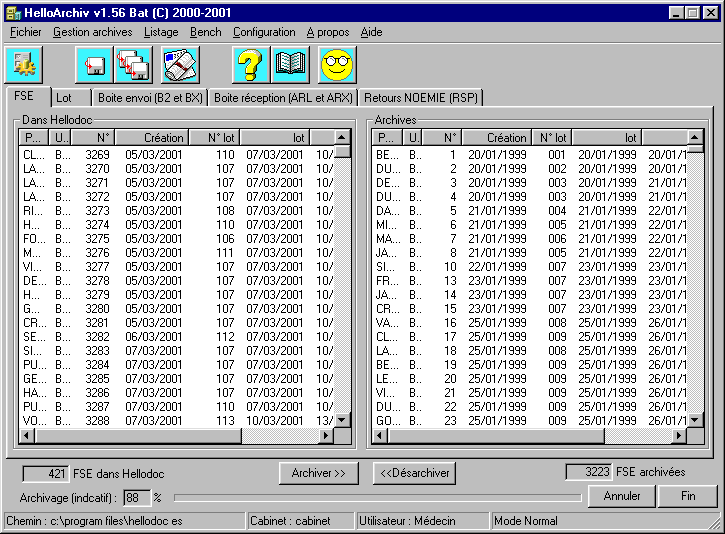Select Archives row number 10 created 22/01/1999
725x534 pixels.
point(530,267)
